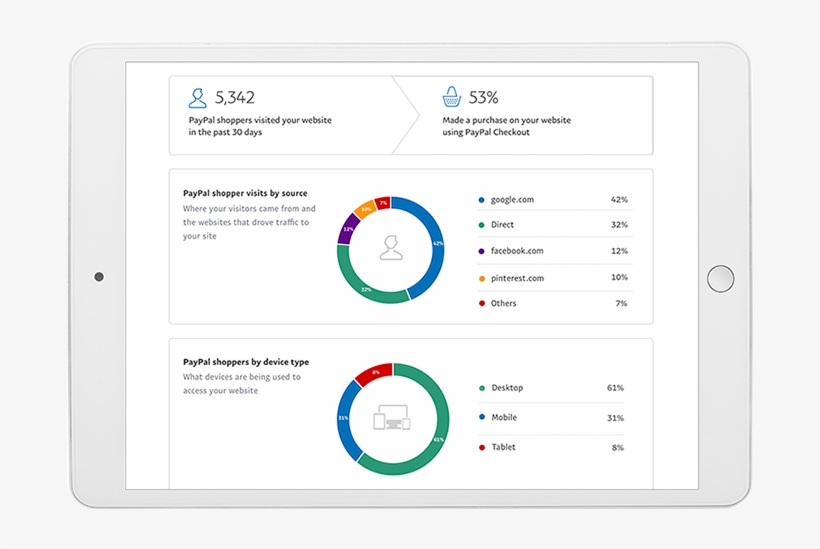Click the Others legend label
Image resolution: width=820 pixels, height=549 pixels.
click(x=503, y=303)
